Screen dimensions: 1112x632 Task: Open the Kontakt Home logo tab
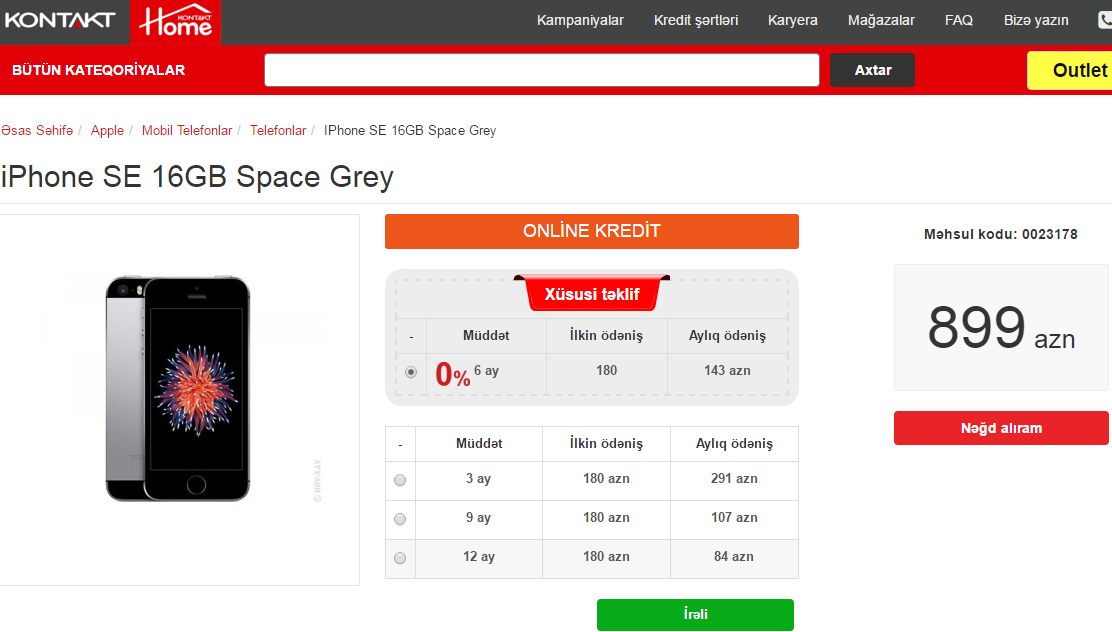tap(176, 22)
